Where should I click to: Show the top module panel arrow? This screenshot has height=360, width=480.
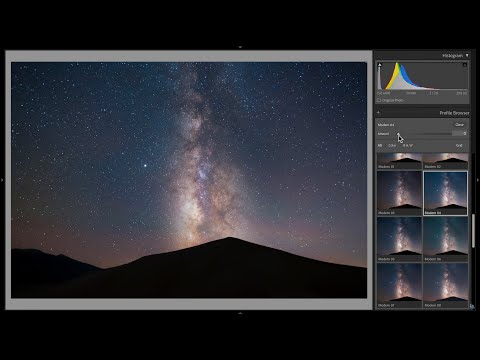(240, 47)
